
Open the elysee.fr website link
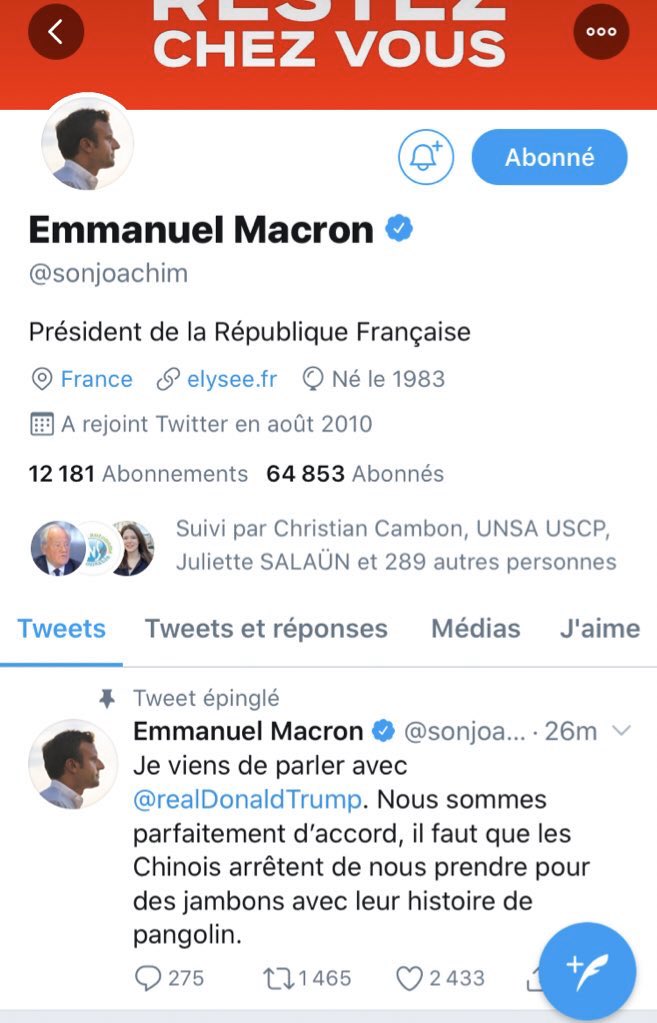point(231,379)
